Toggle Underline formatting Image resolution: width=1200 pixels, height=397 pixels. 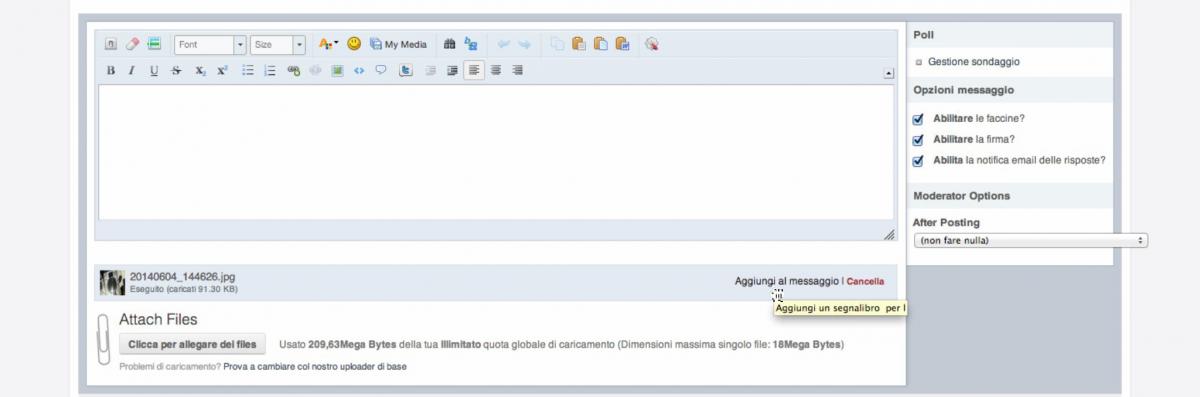[154, 71]
